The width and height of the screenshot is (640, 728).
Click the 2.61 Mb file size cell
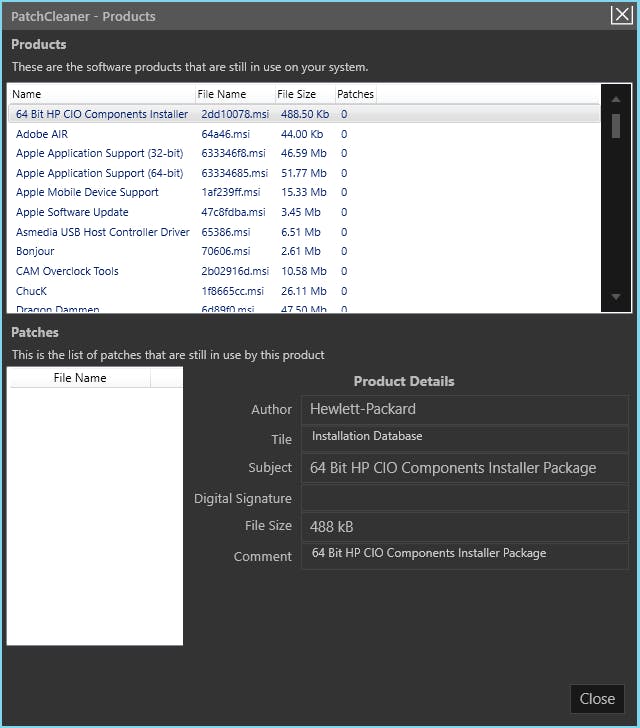pyautogui.click(x=300, y=251)
